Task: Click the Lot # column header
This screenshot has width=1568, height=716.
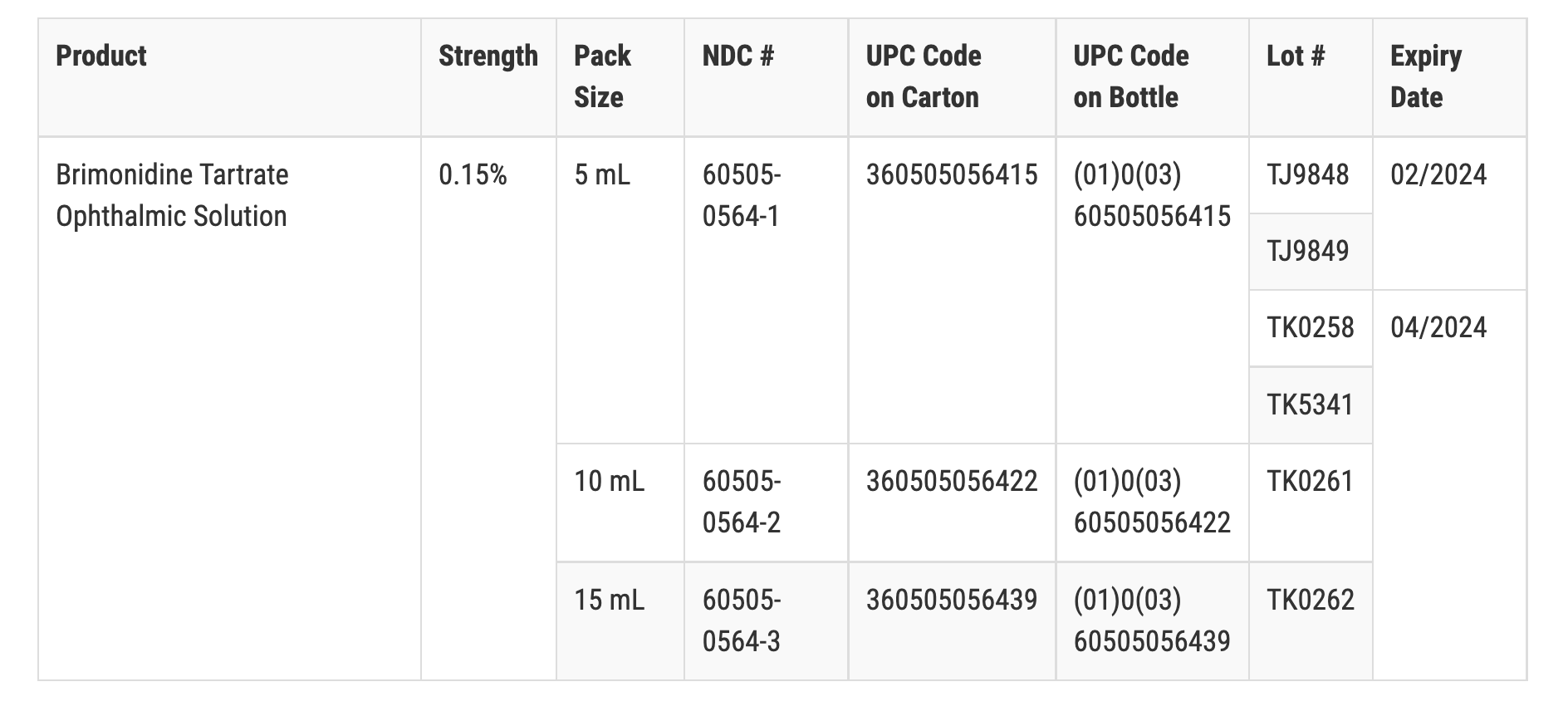Action: coord(1295,56)
